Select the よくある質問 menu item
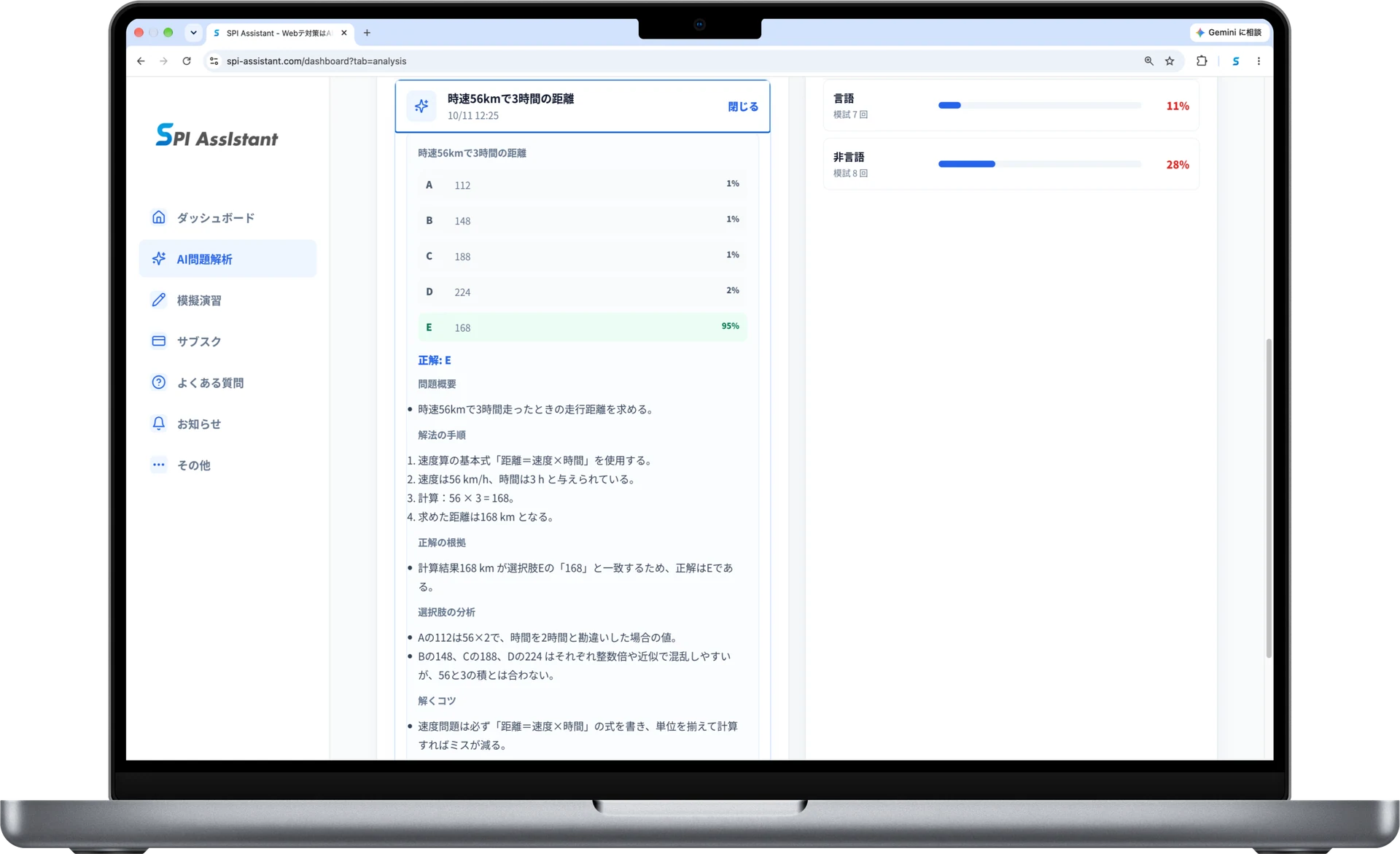This screenshot has width=1400, height=854. (227, 382)
